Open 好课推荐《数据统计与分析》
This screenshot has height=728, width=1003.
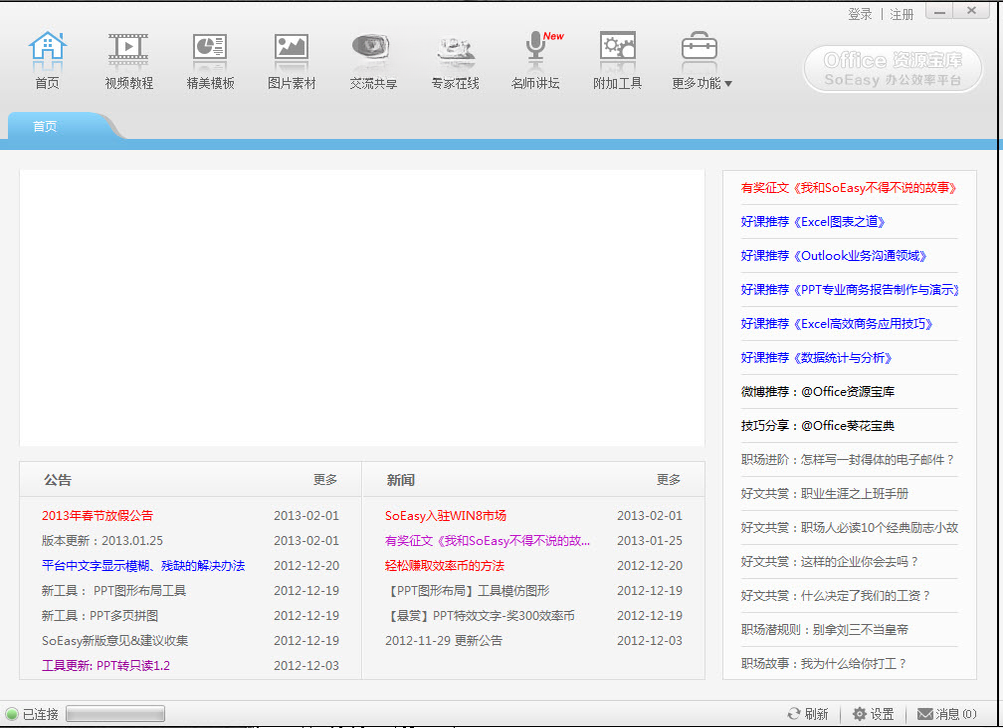click(817, 357)
